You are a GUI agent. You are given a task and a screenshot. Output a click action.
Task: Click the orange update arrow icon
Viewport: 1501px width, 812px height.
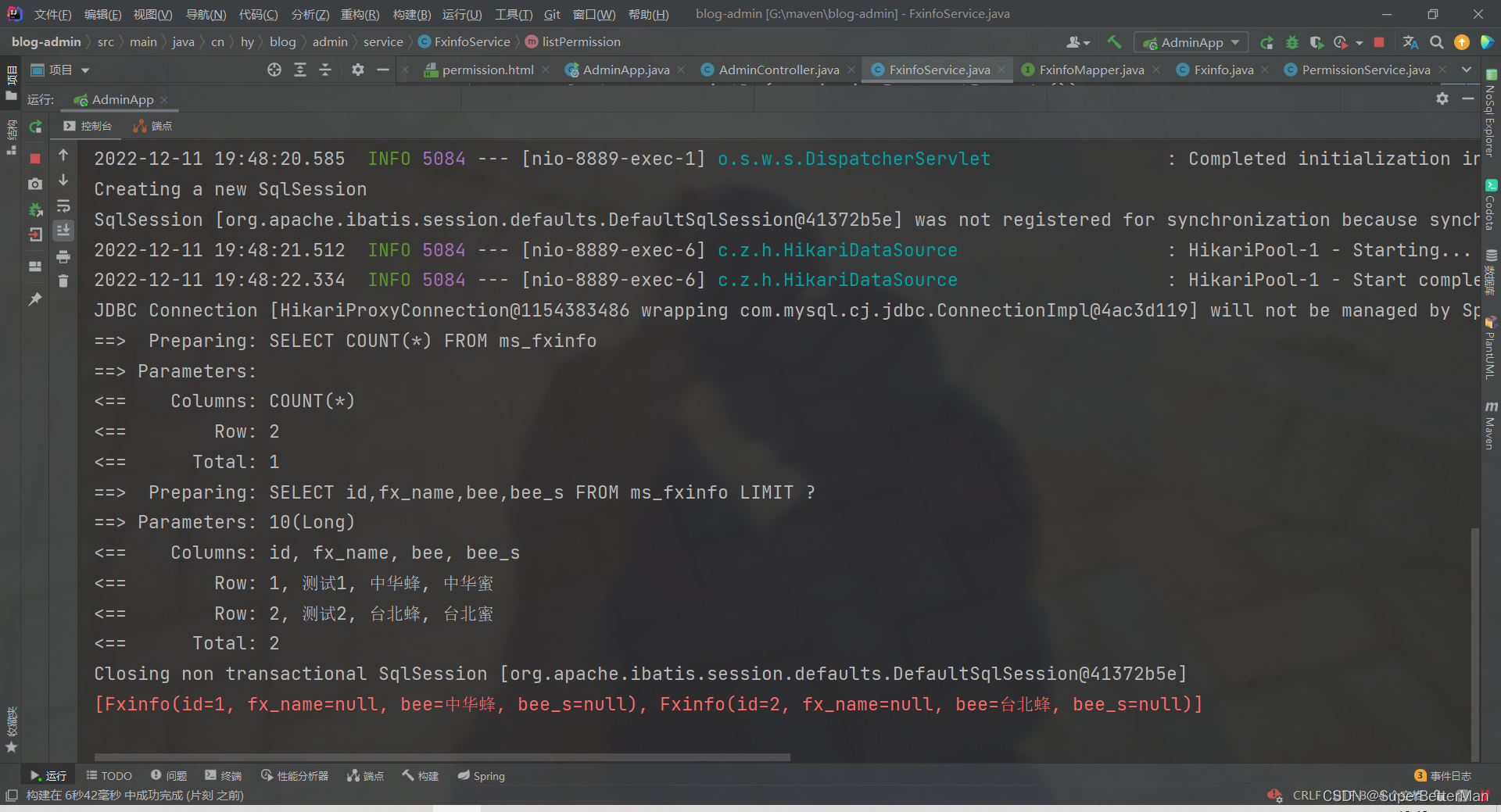1461,42
